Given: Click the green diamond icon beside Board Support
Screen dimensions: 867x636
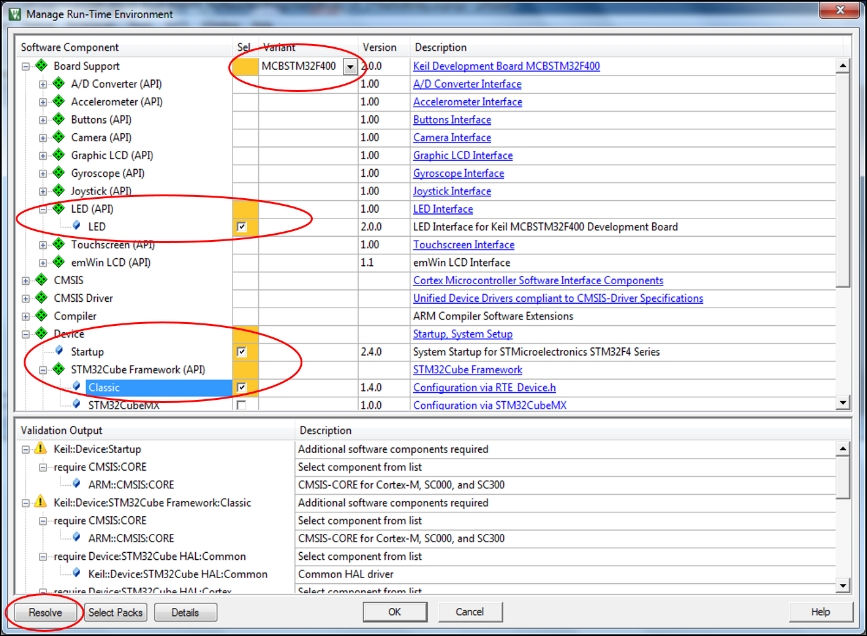Looking at the screenshot, I should 41,66.
